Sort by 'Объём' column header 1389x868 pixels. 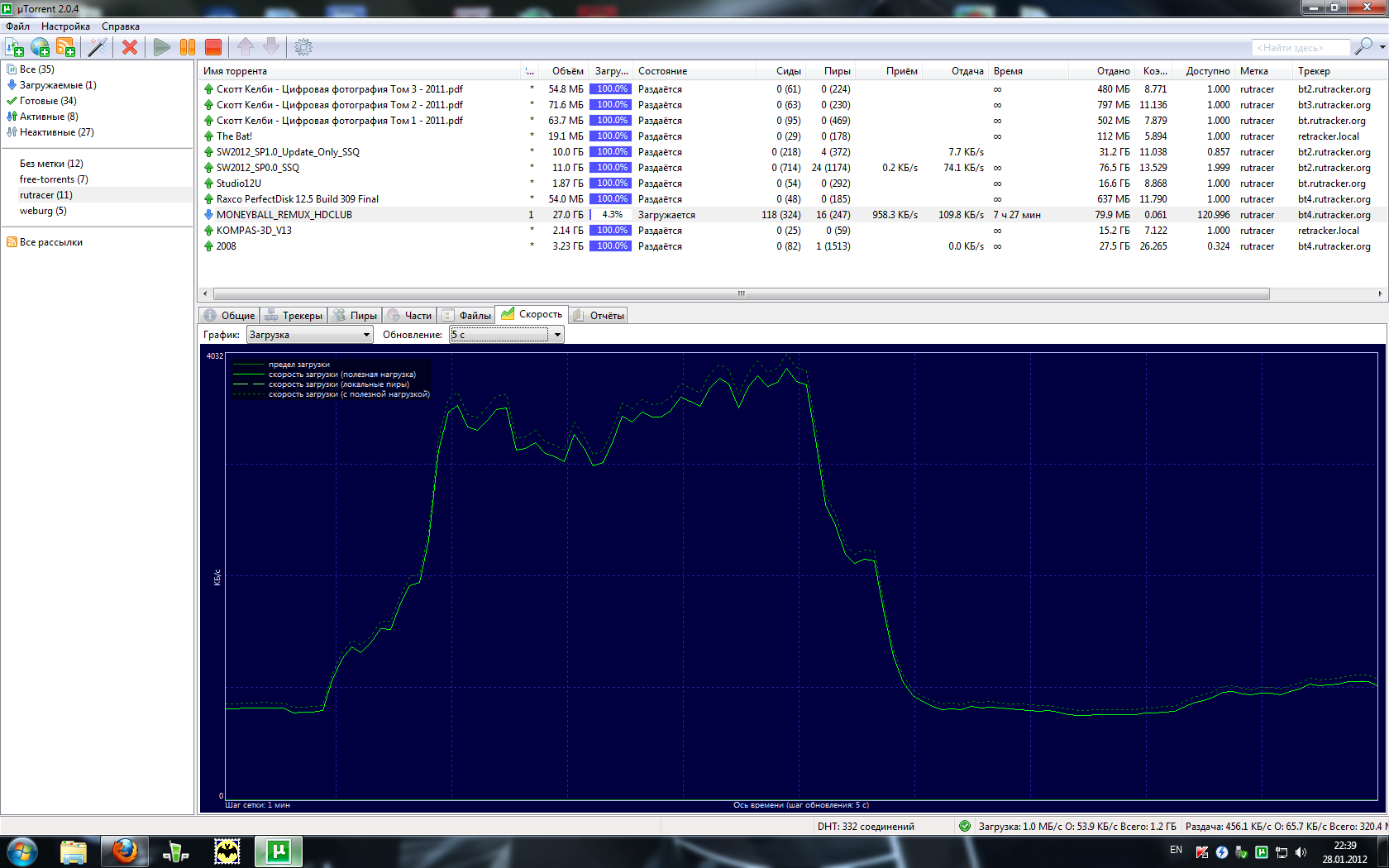coord(564,71)
